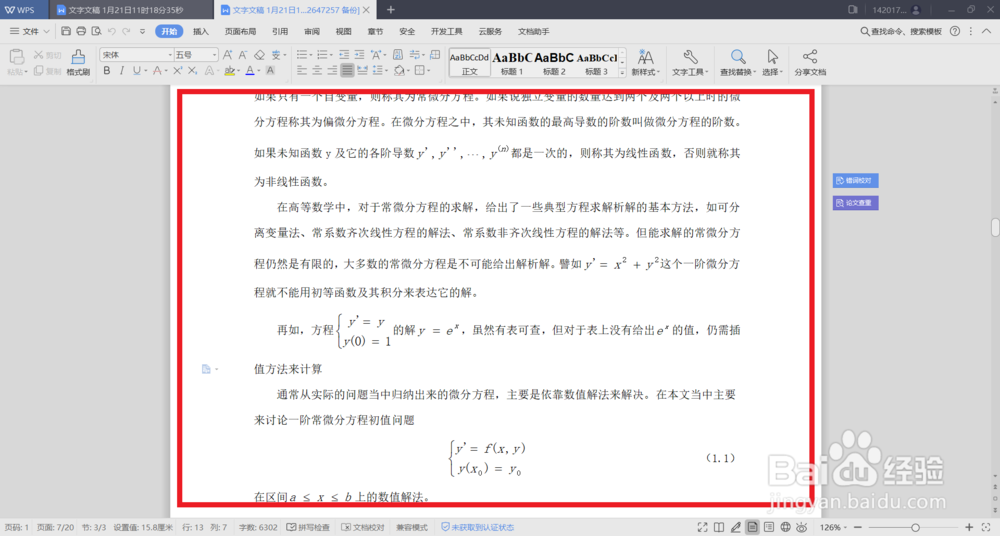The width and height of the screenshot is (1000, 536).
Task: Expand the line spacing dropdown
Action: coord(386,71)
